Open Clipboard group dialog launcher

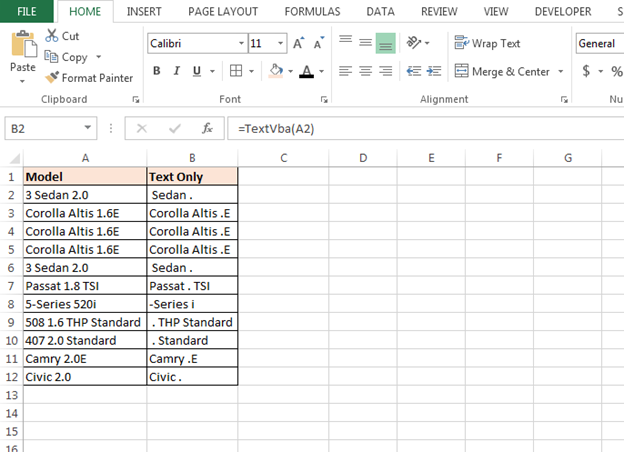coord(136,99)
